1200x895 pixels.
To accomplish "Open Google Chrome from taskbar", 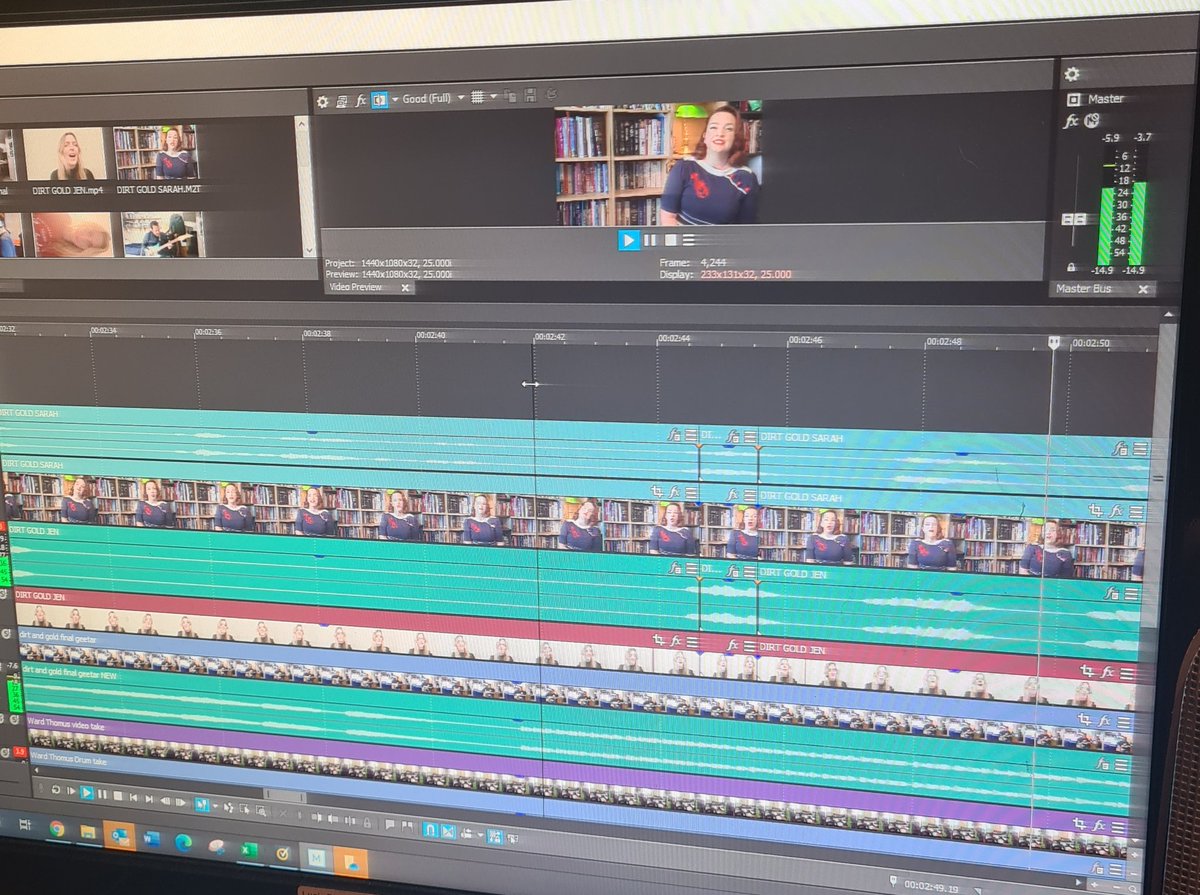I will [57, 828].
